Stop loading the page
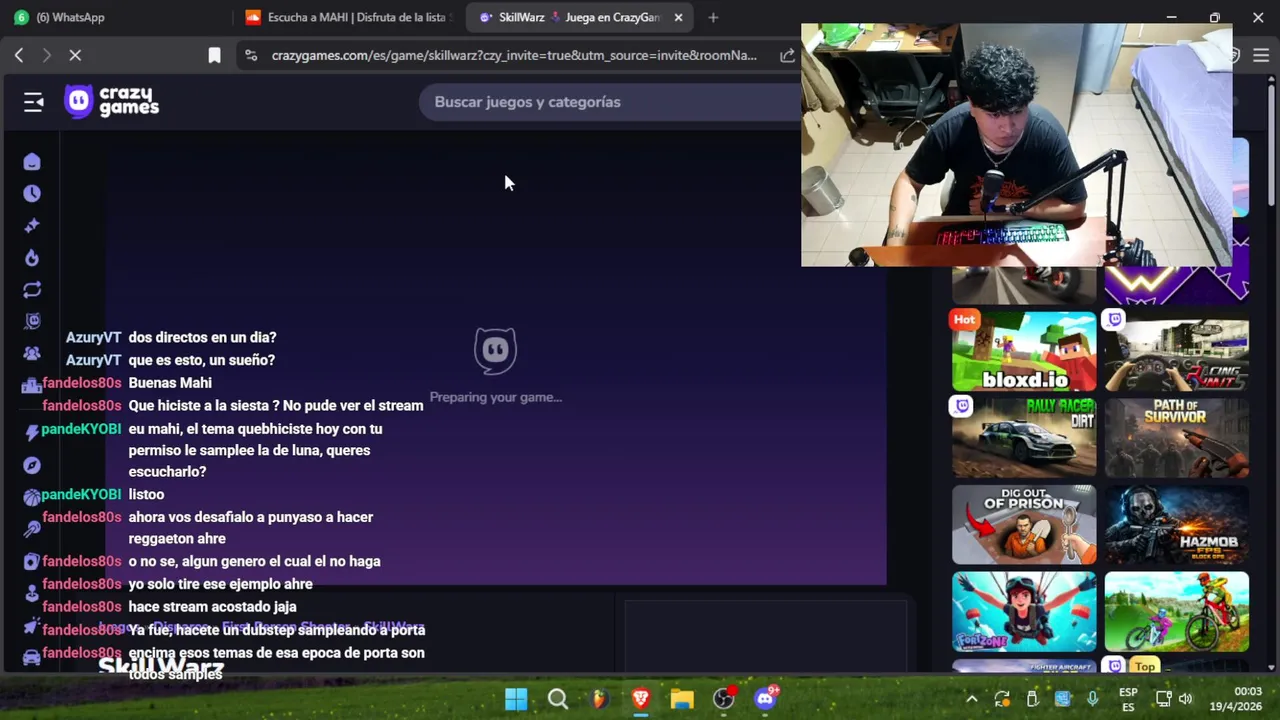This screenshot has width=1280, height=720. click(75, 55)
